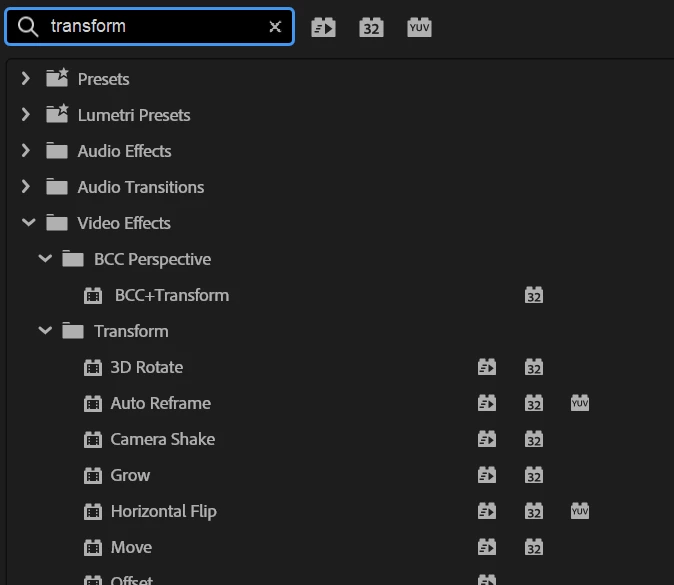The width and height of the screenshot is (674, 585).
Task: Expand the Audio Effects folder
Action: 26,151
